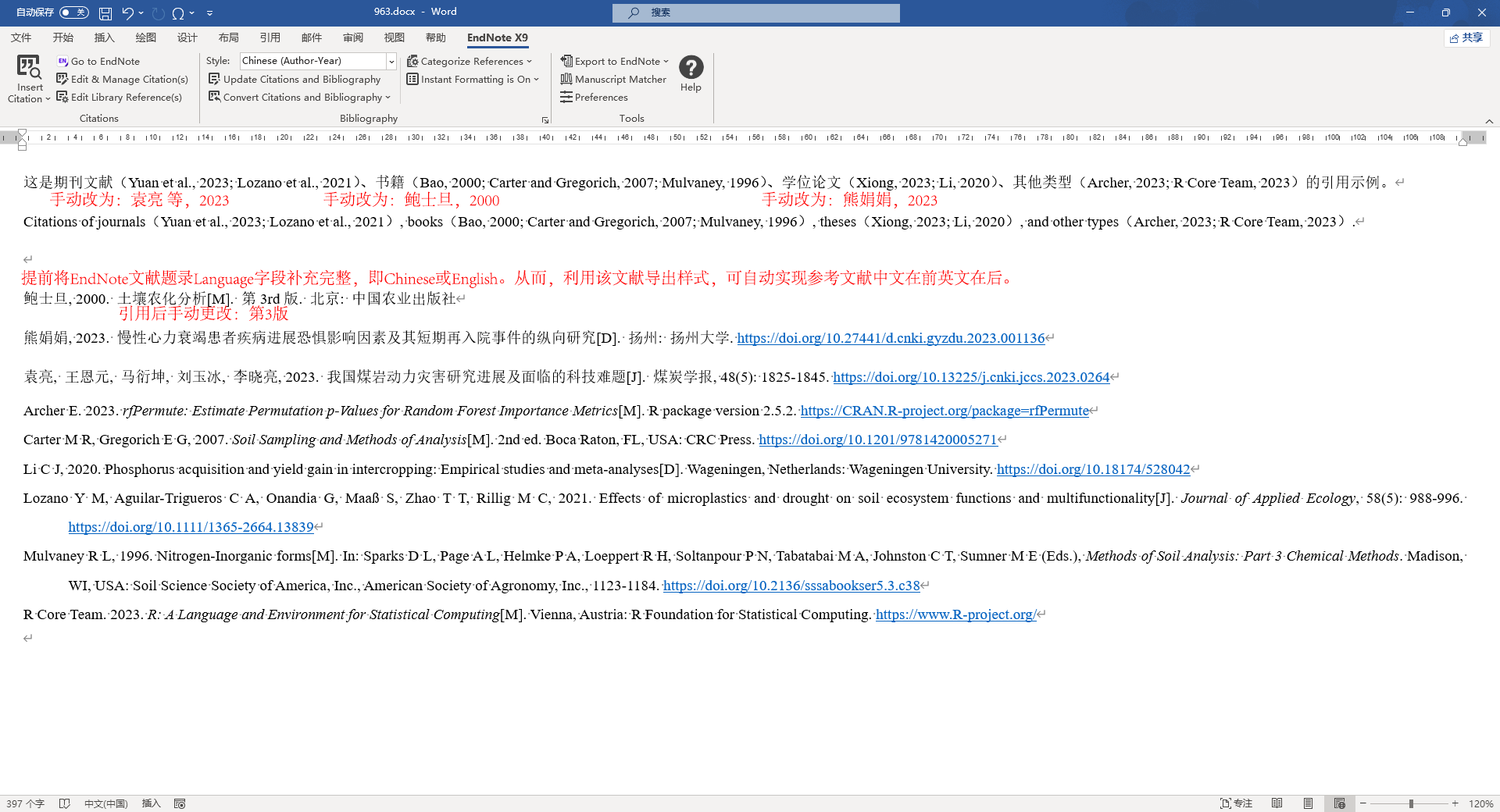Open Manuscript Matcher tool

coord(613,79)
